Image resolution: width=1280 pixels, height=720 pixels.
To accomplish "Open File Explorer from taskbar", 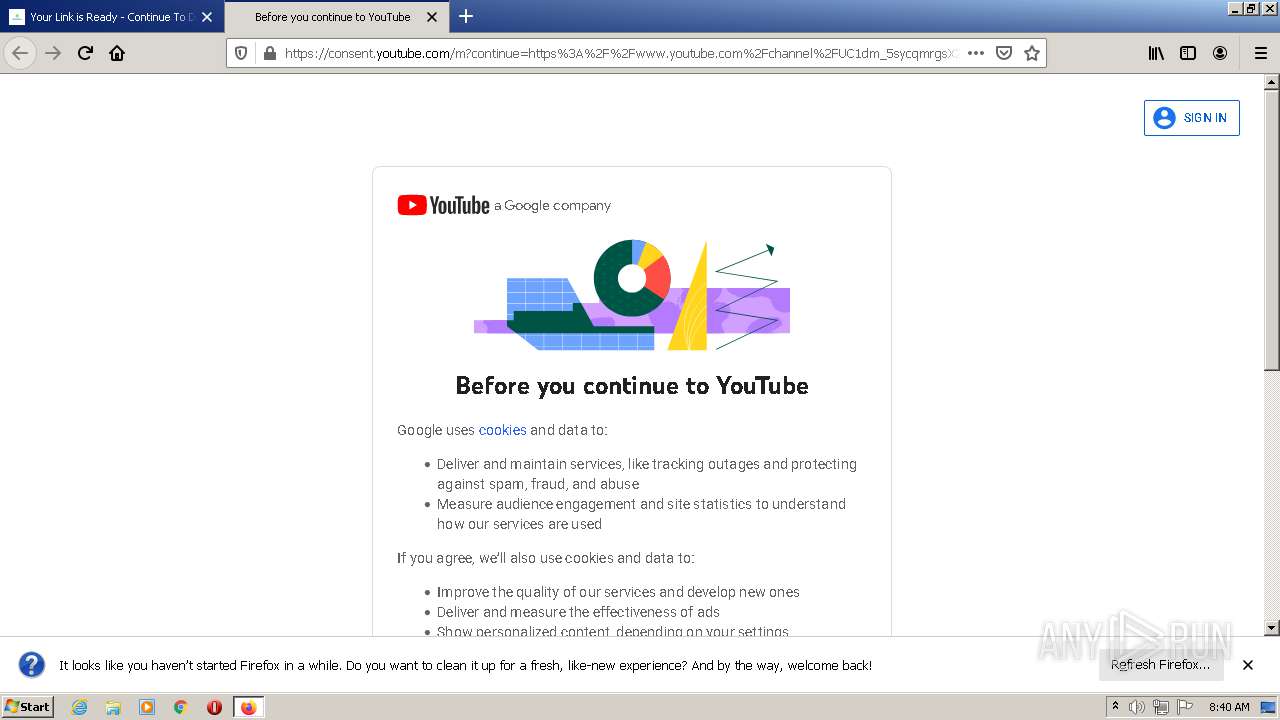I will point(113,707).
